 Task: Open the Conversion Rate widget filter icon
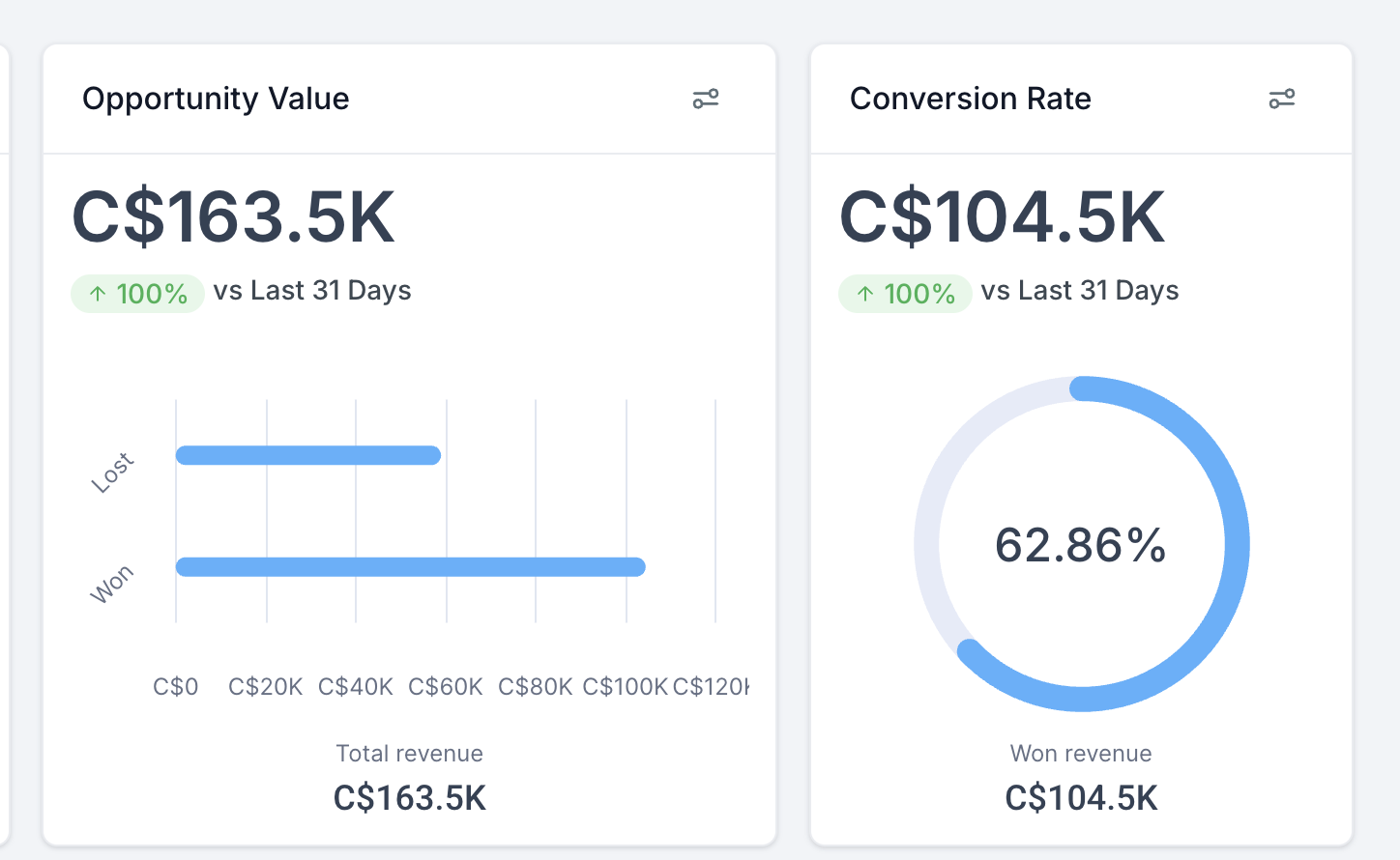(1282, 99)
